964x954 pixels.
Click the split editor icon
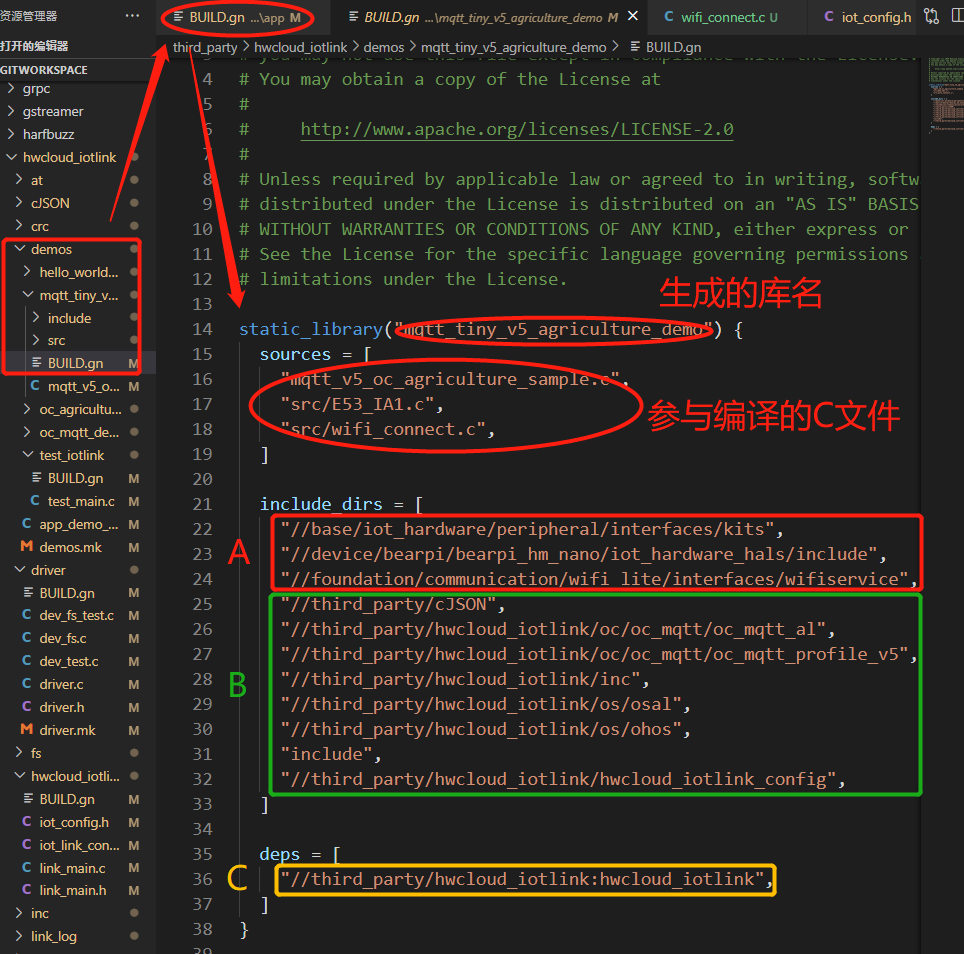tap(957, 17)
